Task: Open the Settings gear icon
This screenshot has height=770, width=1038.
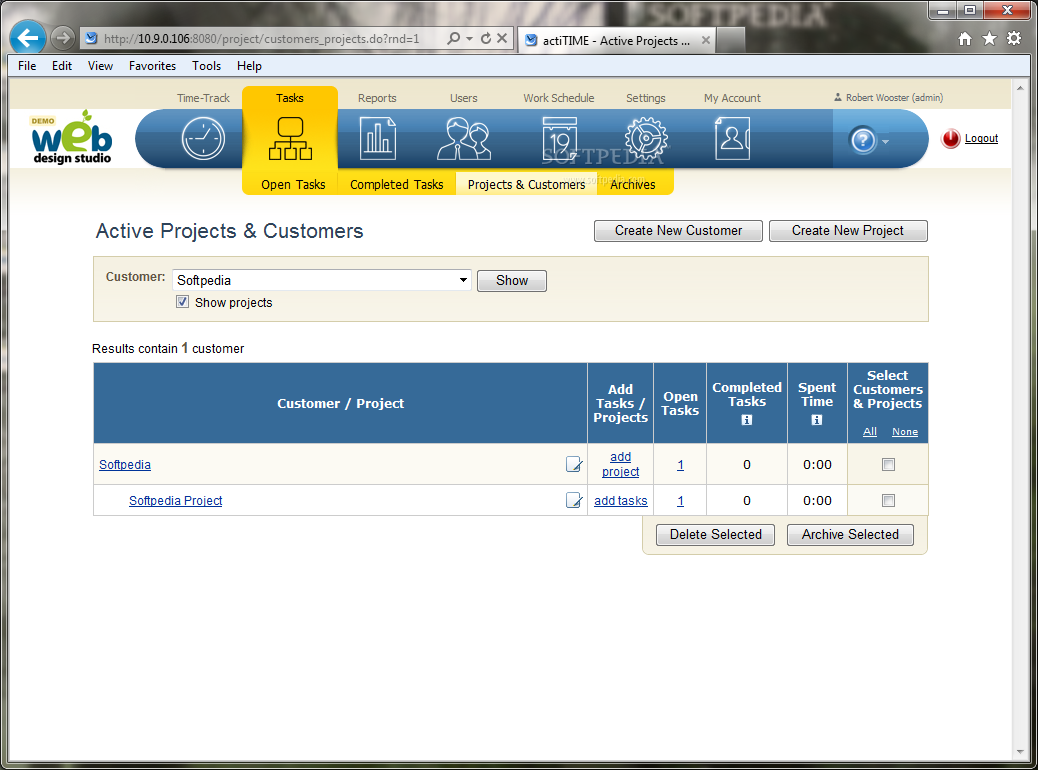Action: tap(646, 138)
